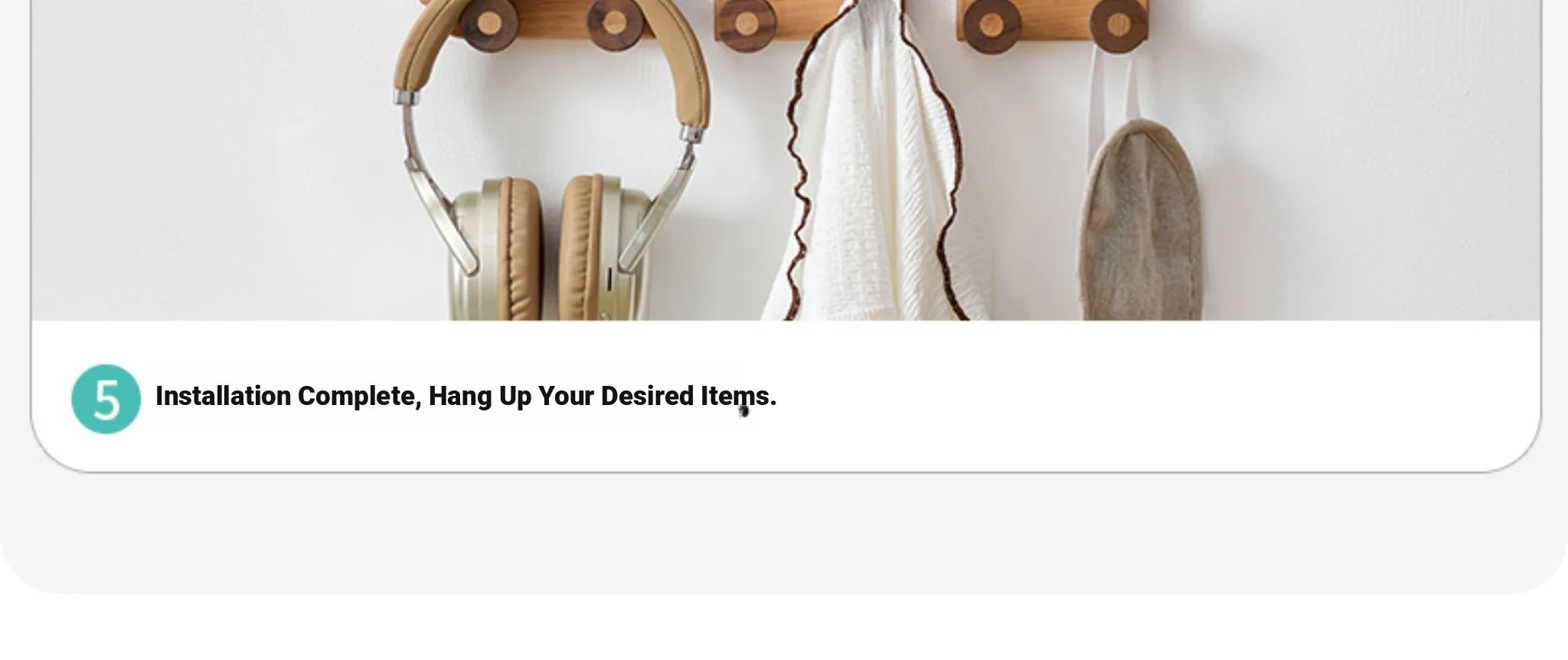Image resolution: width=1568 pixels, height=660 pixels.
Task: Click the left ear cup of the headphones
Action: [x=498, y=249]
